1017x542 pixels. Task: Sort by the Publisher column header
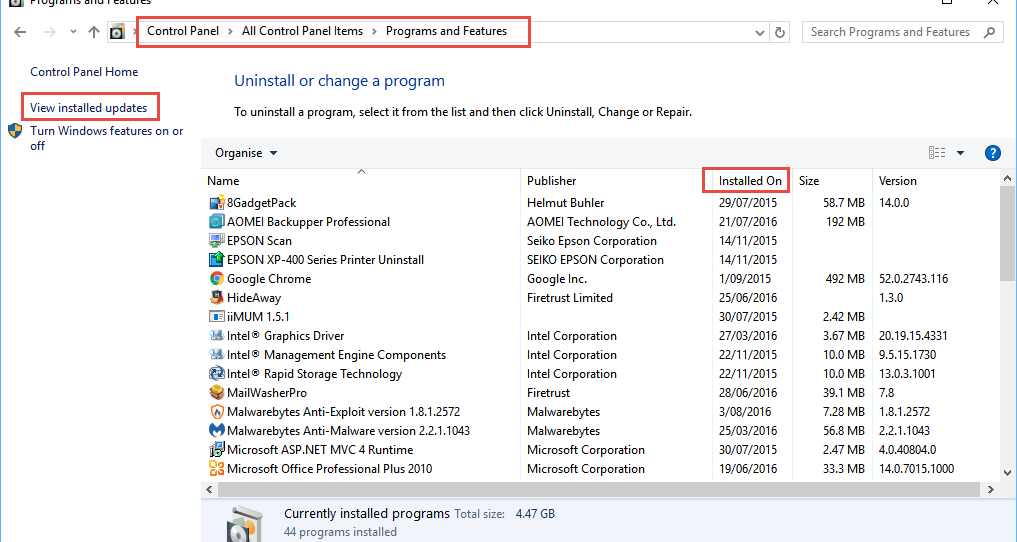coord(551,181)
